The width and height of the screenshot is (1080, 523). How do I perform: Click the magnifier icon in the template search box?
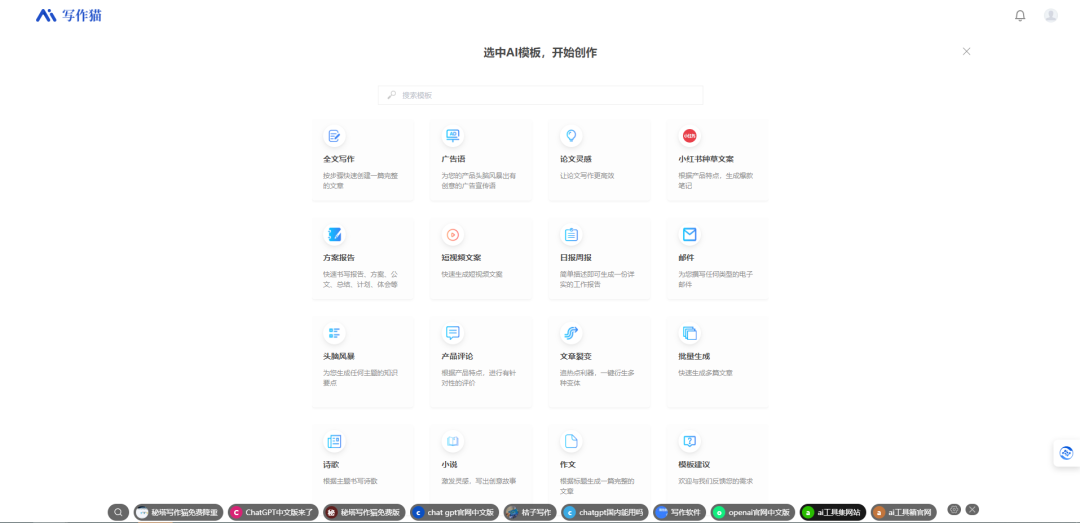pyautogui.click(x=391, y=95)
